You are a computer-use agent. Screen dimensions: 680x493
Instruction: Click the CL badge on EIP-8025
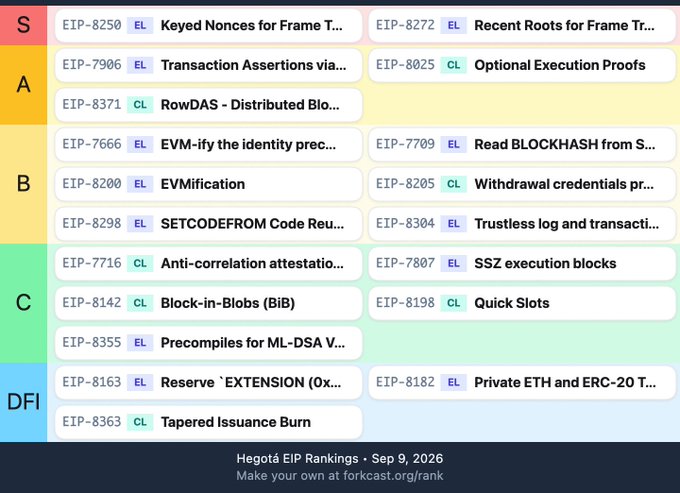(454, 65)
